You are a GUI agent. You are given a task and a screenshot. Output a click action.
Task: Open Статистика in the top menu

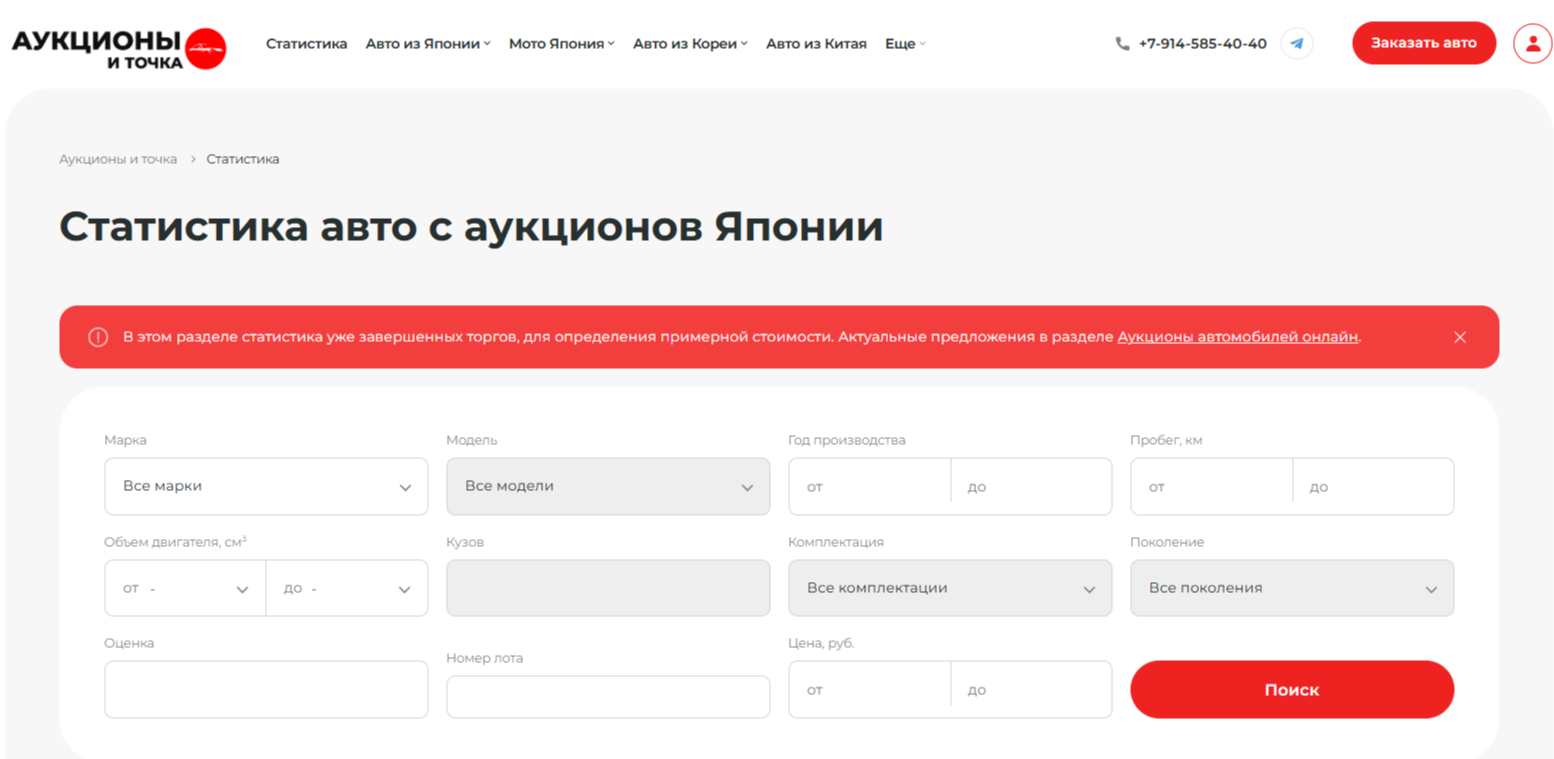[306, 44]
